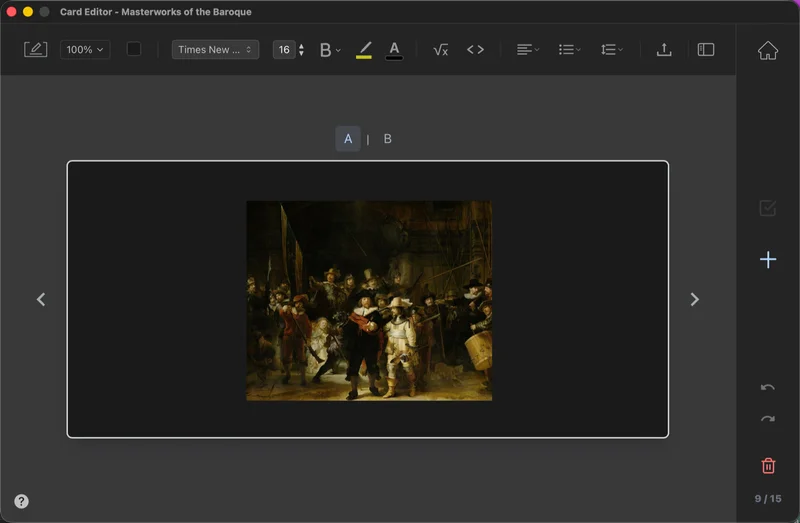Screen dimensions: 800x523
Task: Go to home screen via house icon
Action: (767, 50)
